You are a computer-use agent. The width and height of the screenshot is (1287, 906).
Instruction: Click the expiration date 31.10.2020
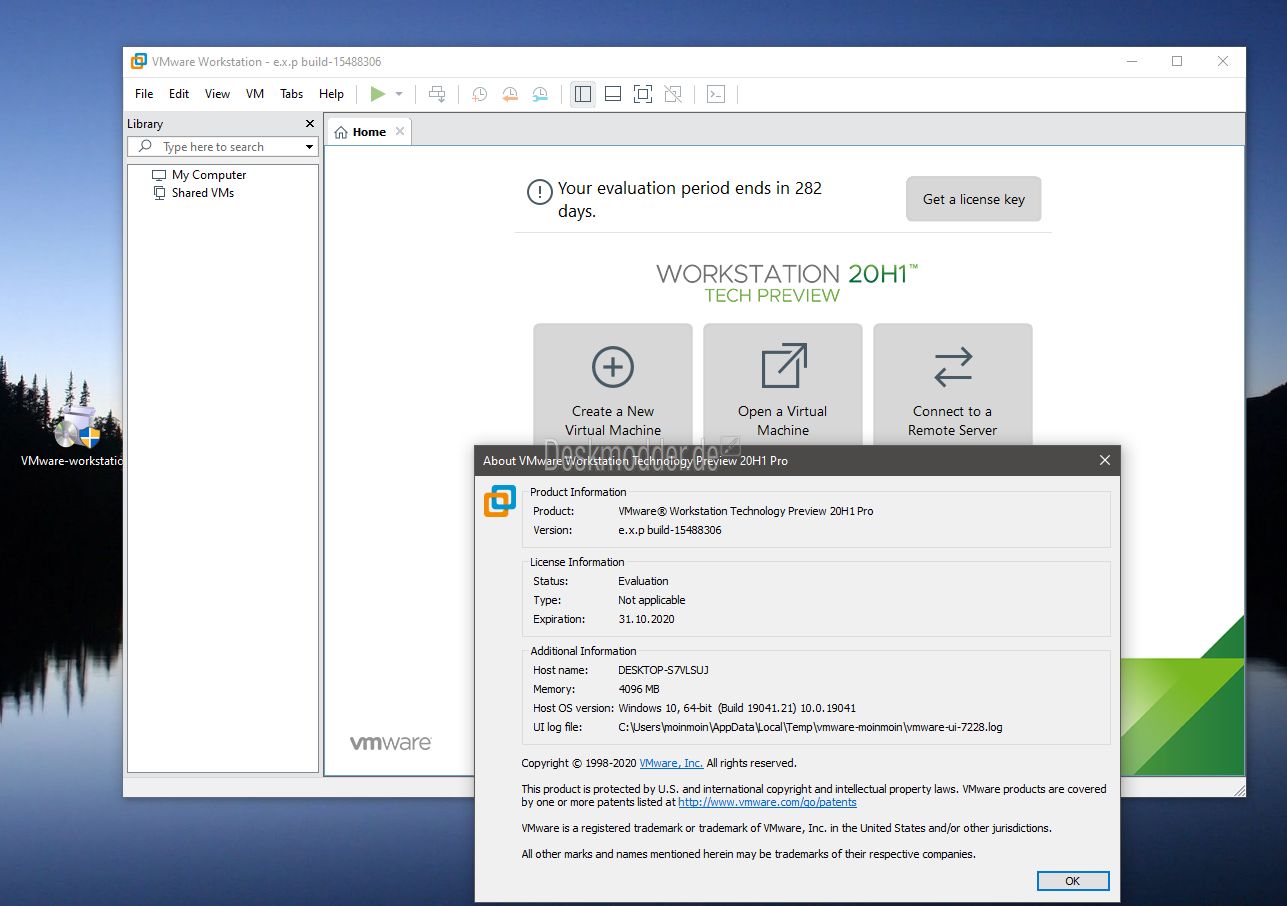[646, 619]
